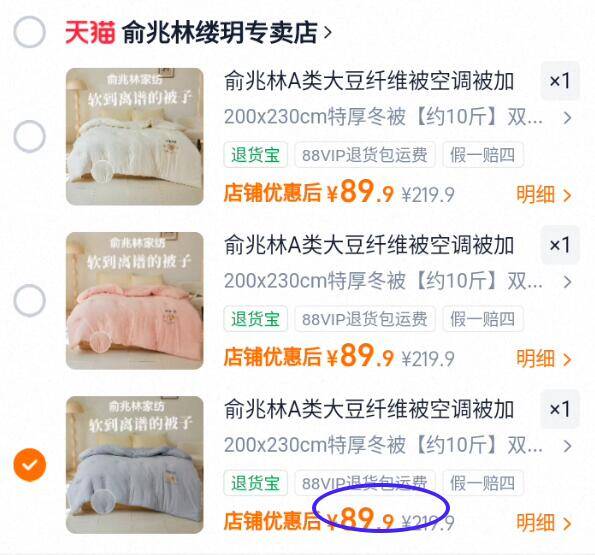Viewport: 595px width, 555px height.
Task: Expand spec options for the blue-gray quilt
Action: [398, 446]
